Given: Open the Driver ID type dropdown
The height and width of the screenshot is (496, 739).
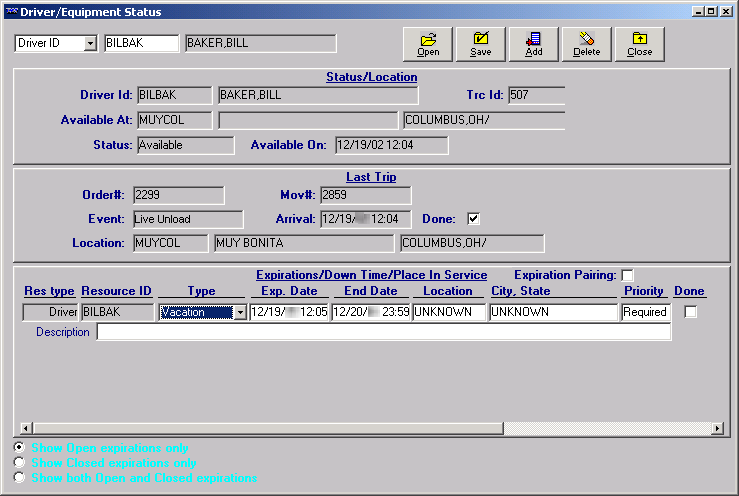Looking at the screenshot, I should [x=90, y=43].
